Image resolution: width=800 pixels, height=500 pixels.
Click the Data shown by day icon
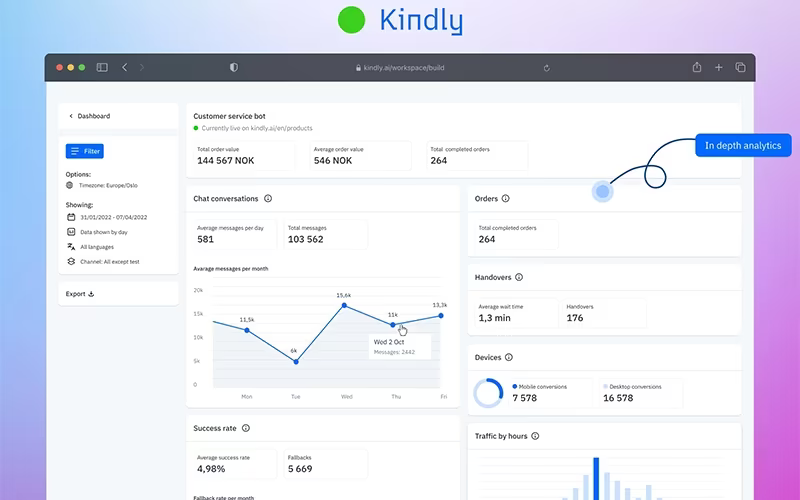coord(71,232)
